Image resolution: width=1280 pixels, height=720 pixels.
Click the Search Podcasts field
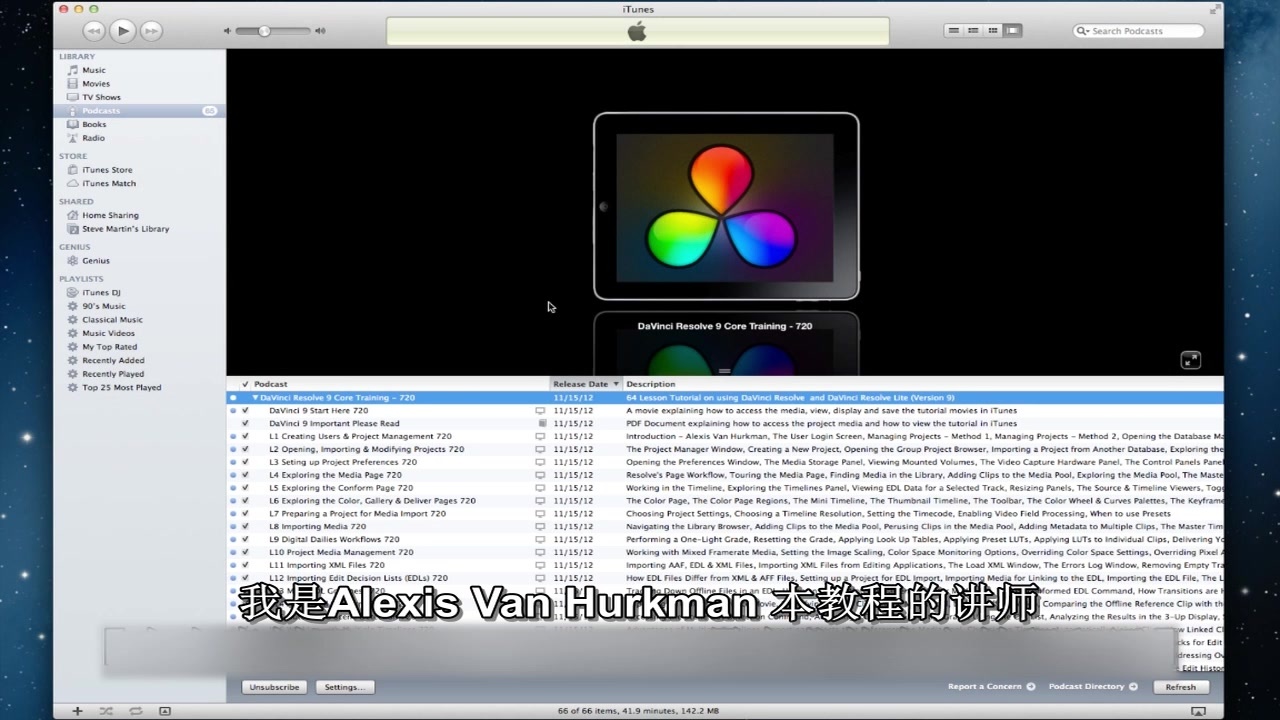click(x=1138, y=31)
